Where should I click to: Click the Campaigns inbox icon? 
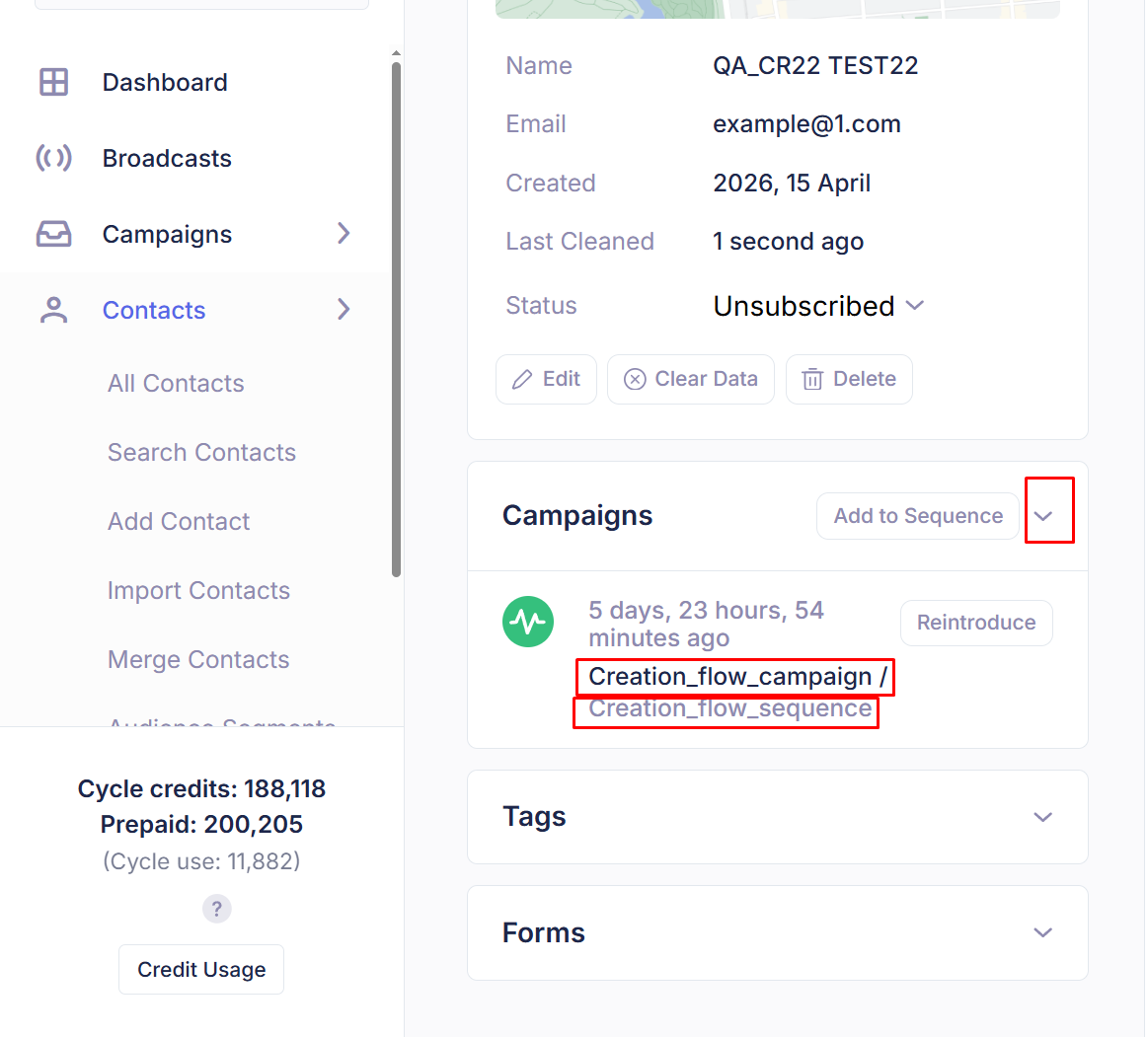53,234
